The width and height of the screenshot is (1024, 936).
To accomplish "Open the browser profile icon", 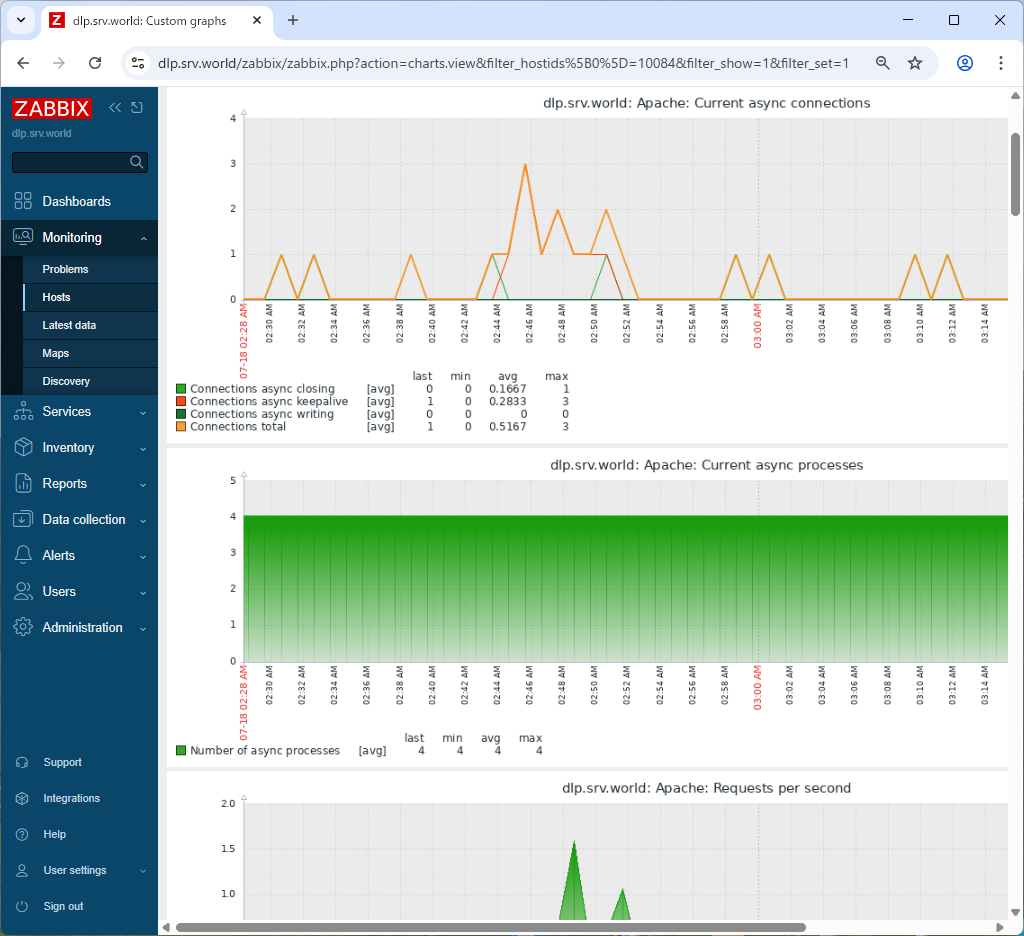I will [965, 63].
